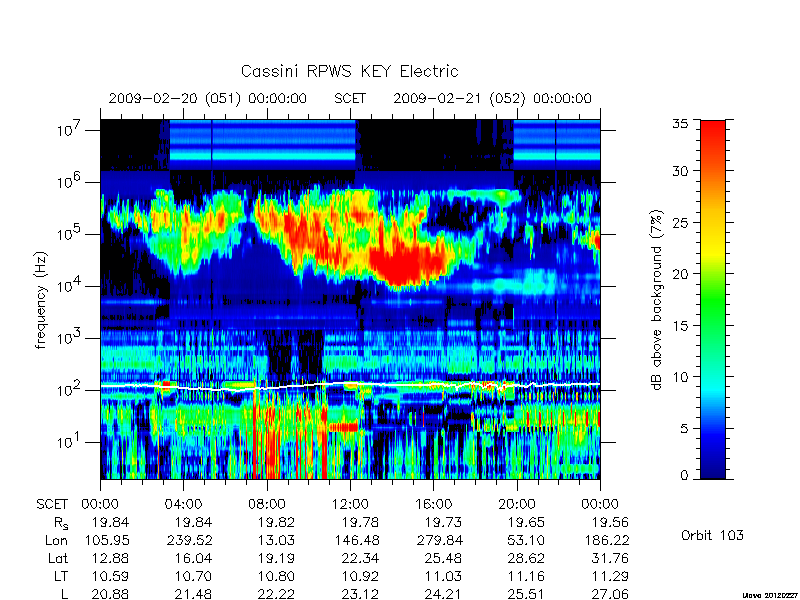Click the '15' color scale label
Screen dimensions: 800x600
pyautogui.click(x=680, y=325)
